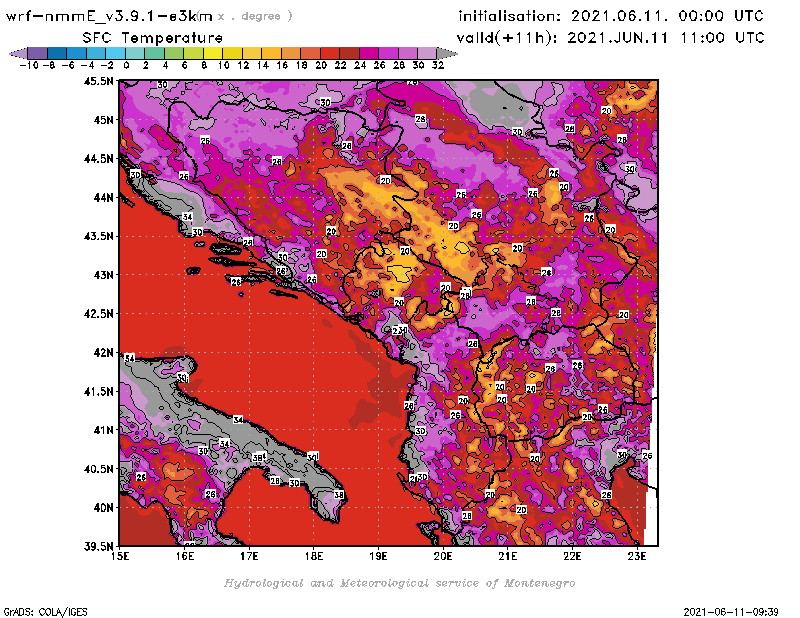Click the red swatch between 20 and 22

pos(330,54)
